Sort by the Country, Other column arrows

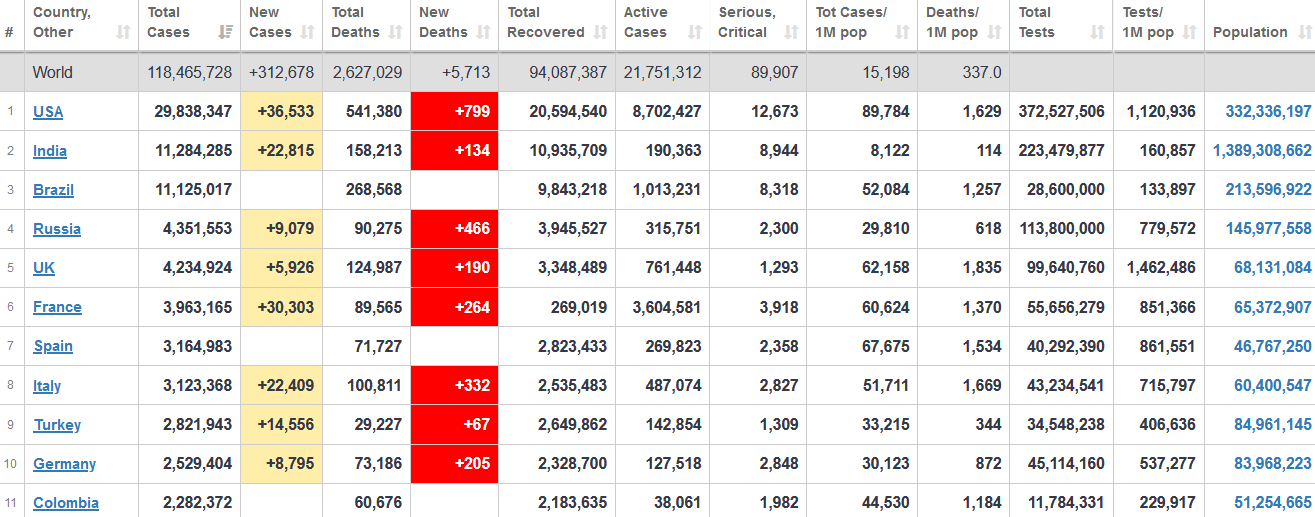pos(123,32)
